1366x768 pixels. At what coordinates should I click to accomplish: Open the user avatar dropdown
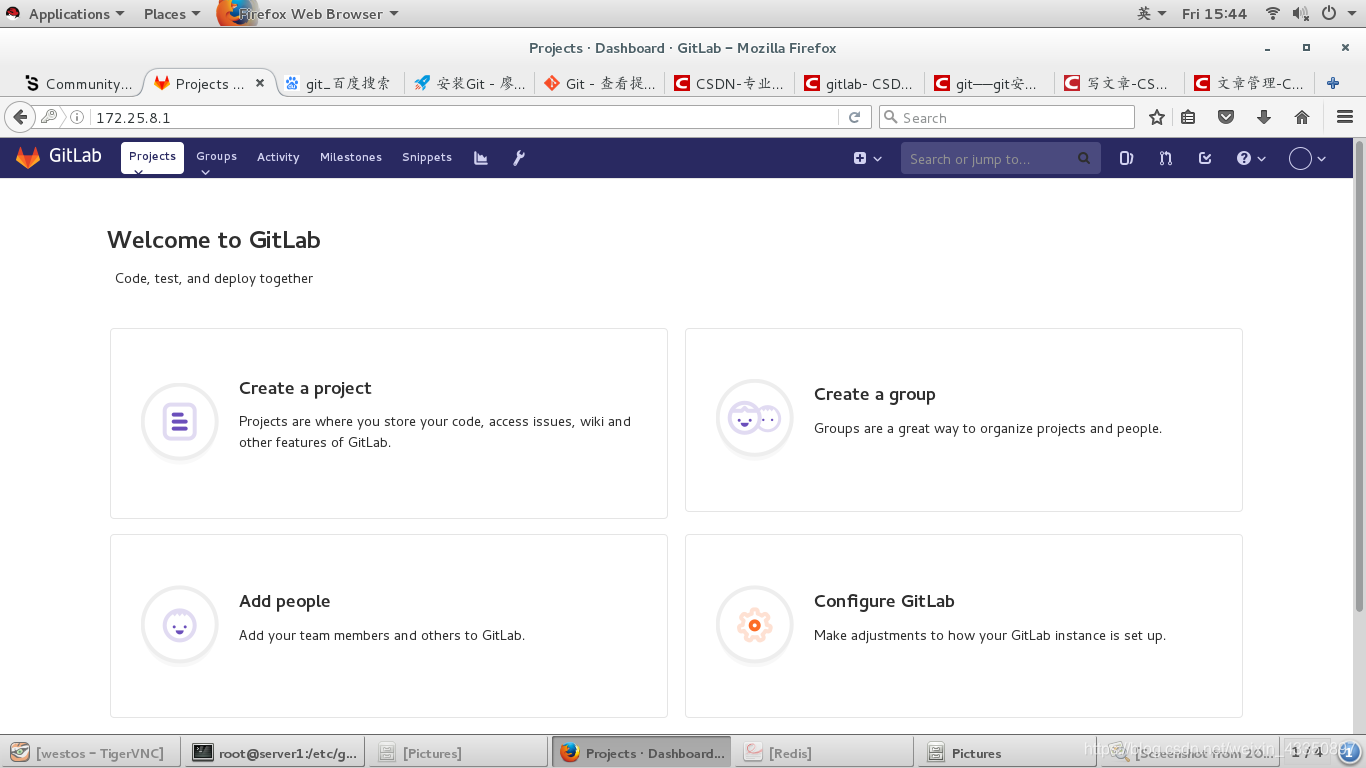point(1308,158)
